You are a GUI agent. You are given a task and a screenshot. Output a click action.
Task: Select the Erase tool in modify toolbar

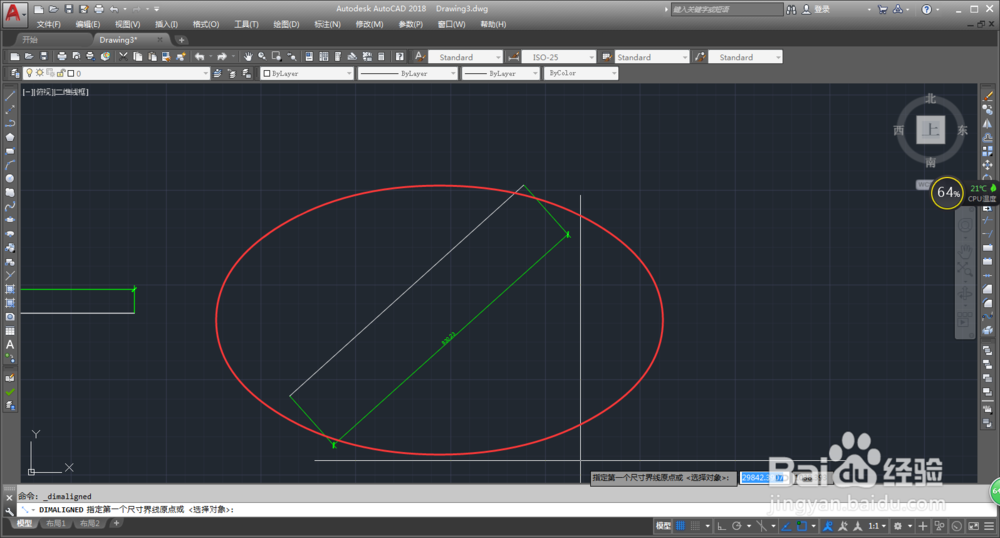(988, 96)
